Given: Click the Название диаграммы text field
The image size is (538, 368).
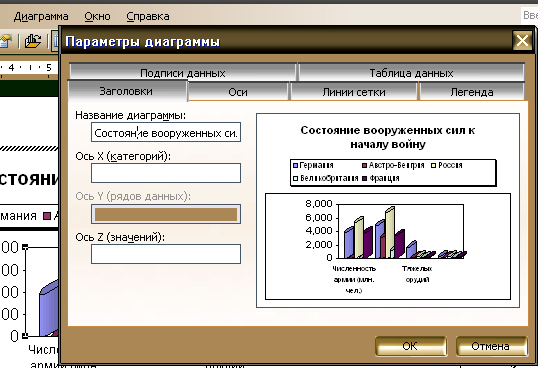Looking at the screenshot, I should coord(166,132).
